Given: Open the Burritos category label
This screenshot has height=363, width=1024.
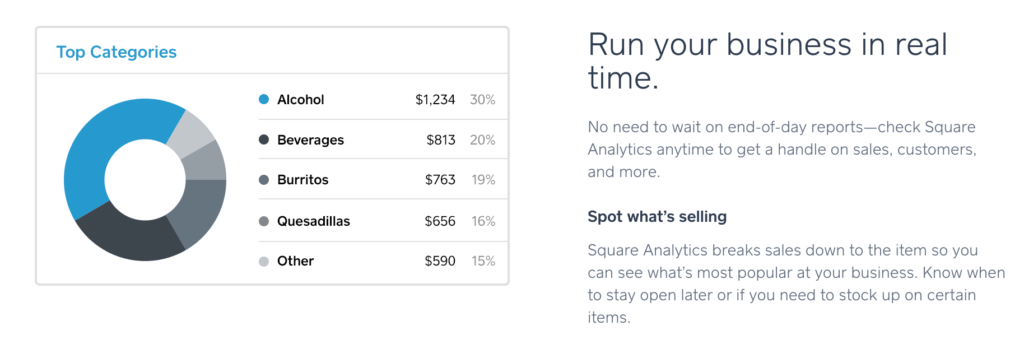Looking at the screenshot, I should click(x=303, y=180).
